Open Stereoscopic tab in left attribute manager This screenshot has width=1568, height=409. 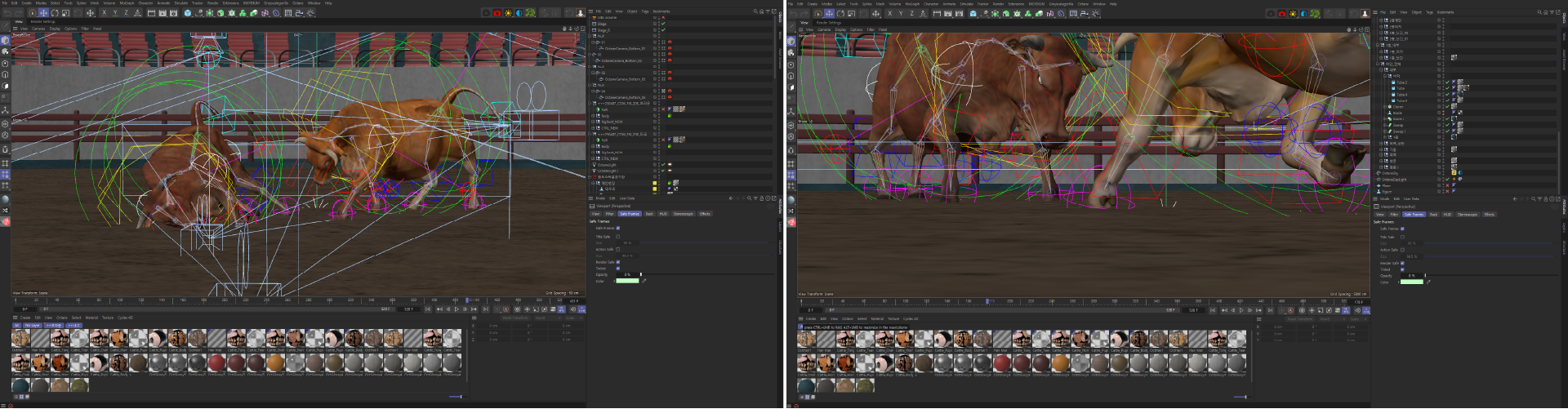pos(684,214)
